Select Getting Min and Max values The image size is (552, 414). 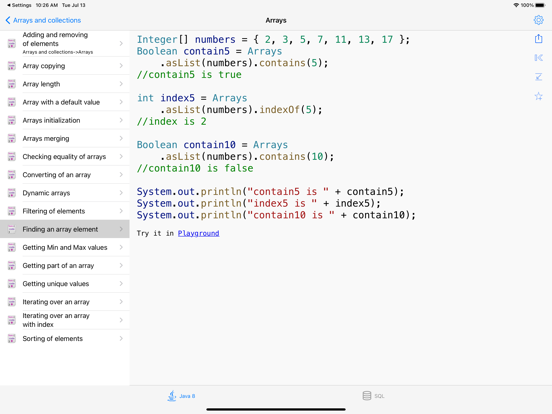[x=65, y=247]
